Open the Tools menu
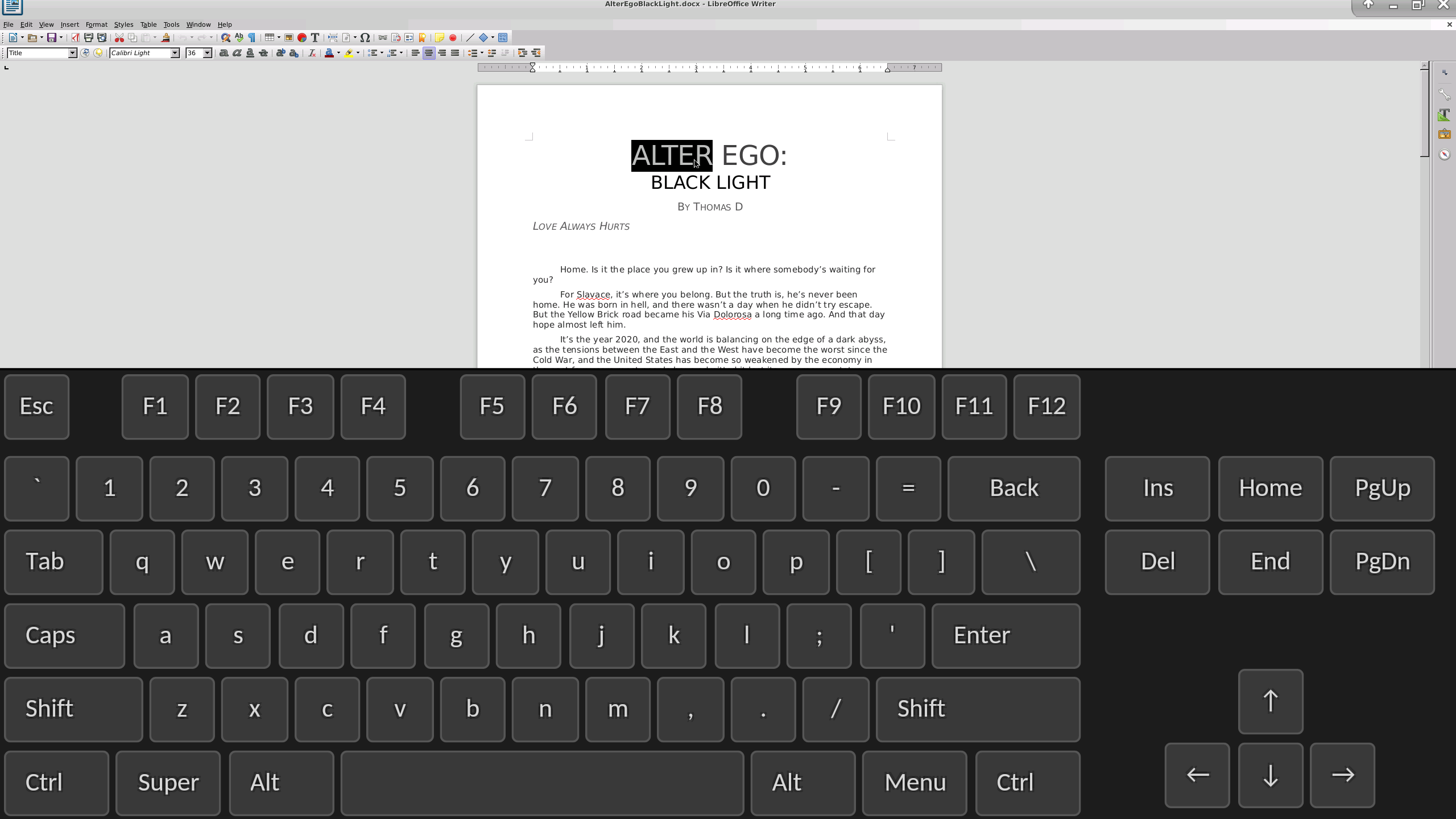Screen dimensions: 1456x819 [171, 24]
